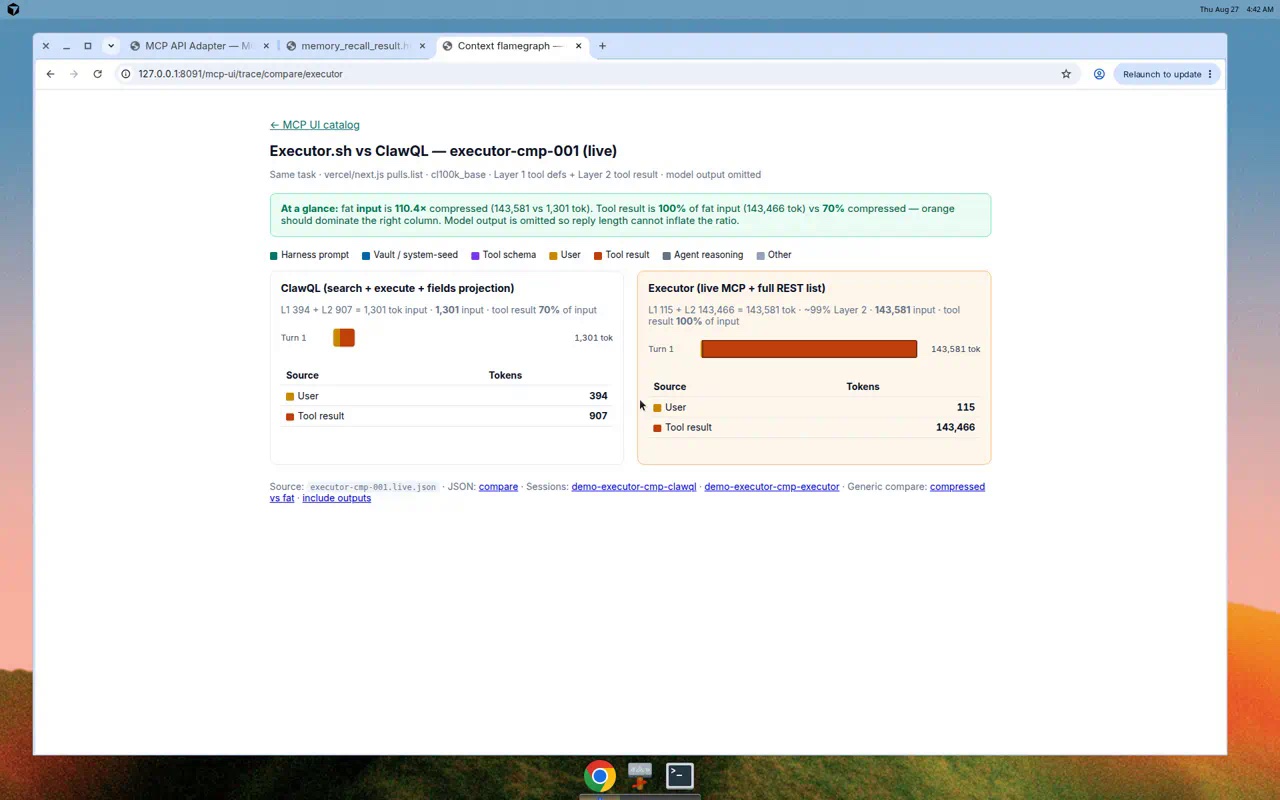Open the tab search dropdown arrow
Screen dimensions: 1280x800
111,46
